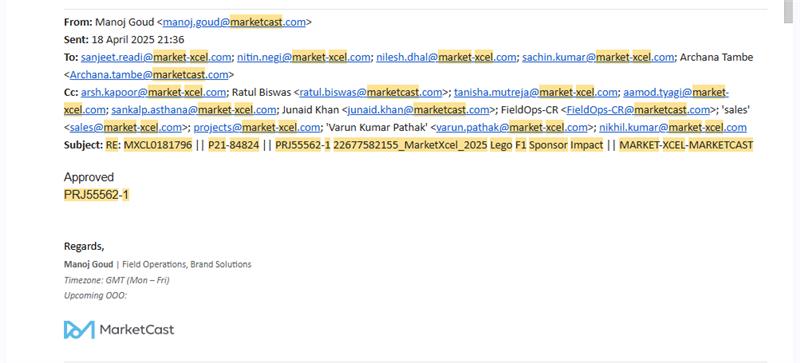The height and width of the screenshot is (363, 800).
Task: Click the MarketCast logo in signature
Action: pos(119,330)
